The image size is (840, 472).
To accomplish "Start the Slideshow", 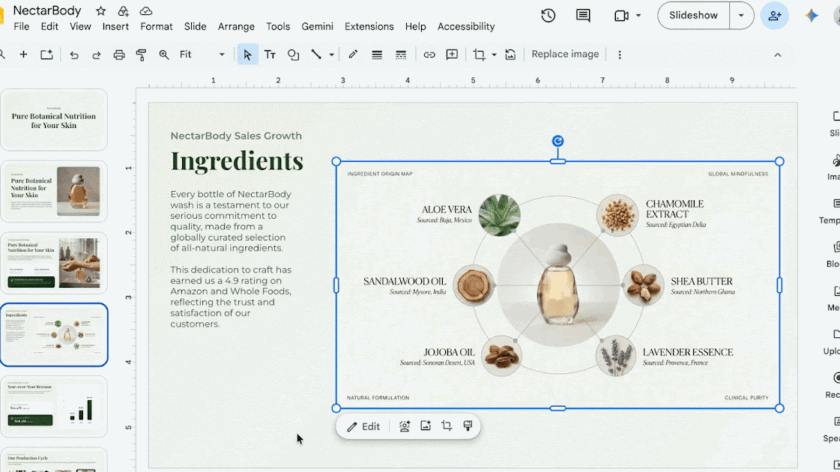I will click(x=693, y=16).
